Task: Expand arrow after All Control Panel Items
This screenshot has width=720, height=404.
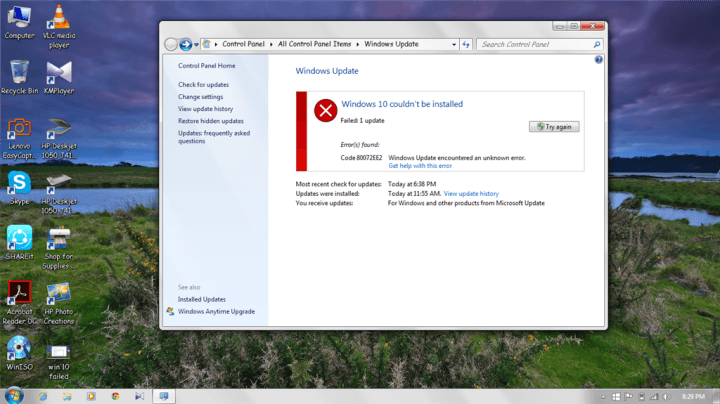Action: (358, 45)
